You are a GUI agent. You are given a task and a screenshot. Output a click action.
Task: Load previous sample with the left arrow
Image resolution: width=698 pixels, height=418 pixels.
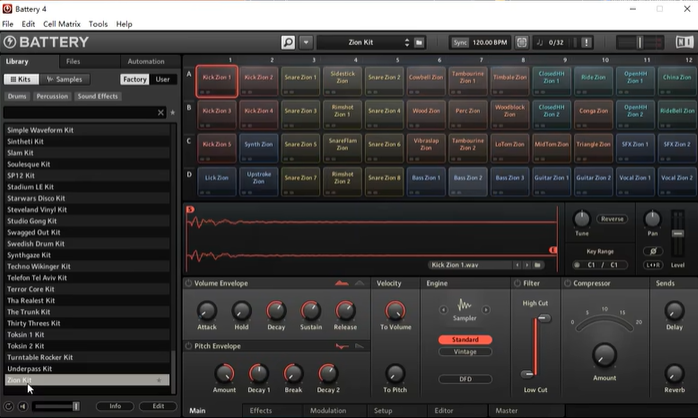pos(517,265)
